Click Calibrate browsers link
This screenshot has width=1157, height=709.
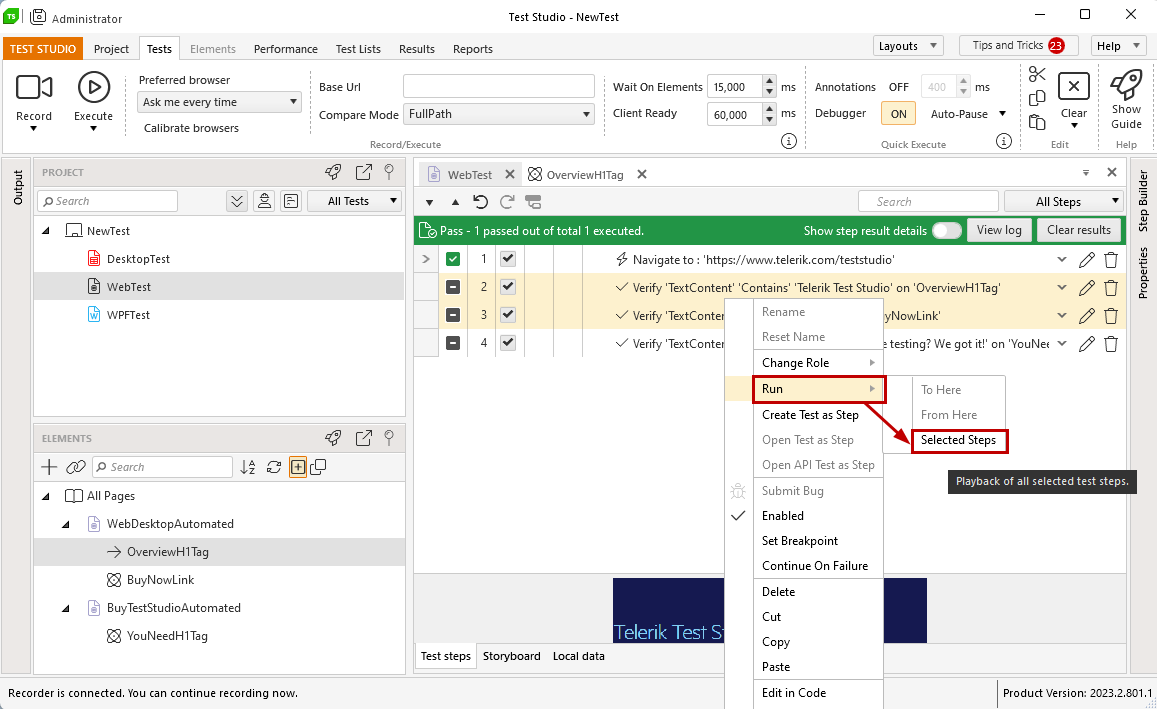pyautogui.click(x=191, y=128)
